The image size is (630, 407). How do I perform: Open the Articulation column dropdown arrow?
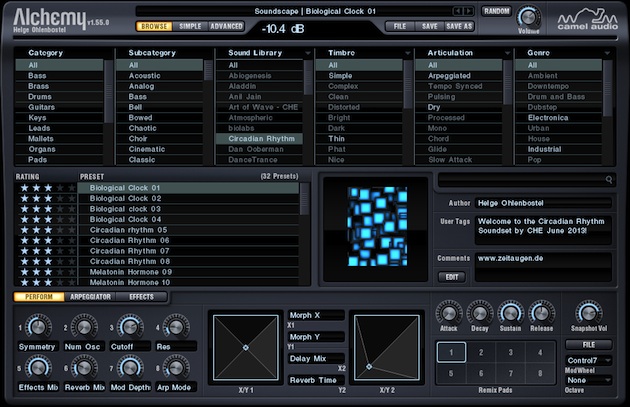click(x=507, y=53)
